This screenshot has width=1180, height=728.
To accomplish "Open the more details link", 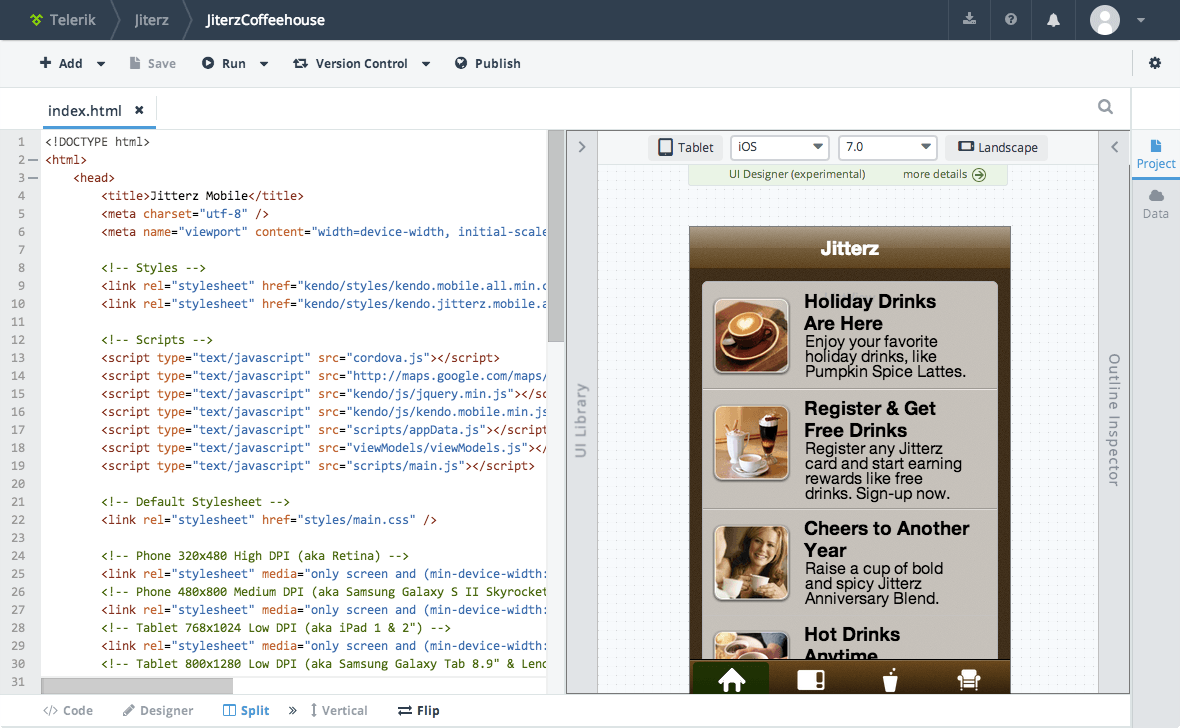I will pos(944,175).
